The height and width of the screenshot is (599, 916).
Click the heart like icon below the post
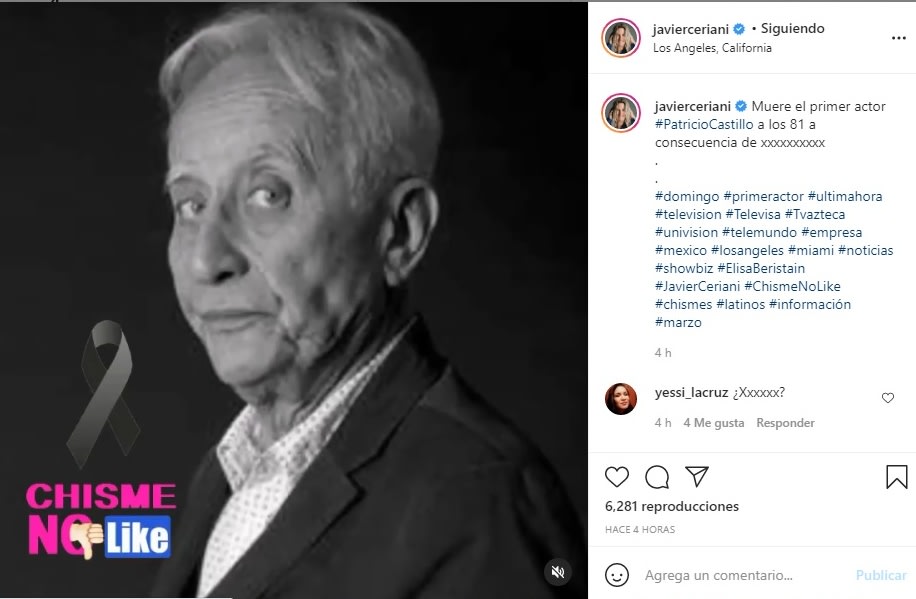tap(618, 477)
